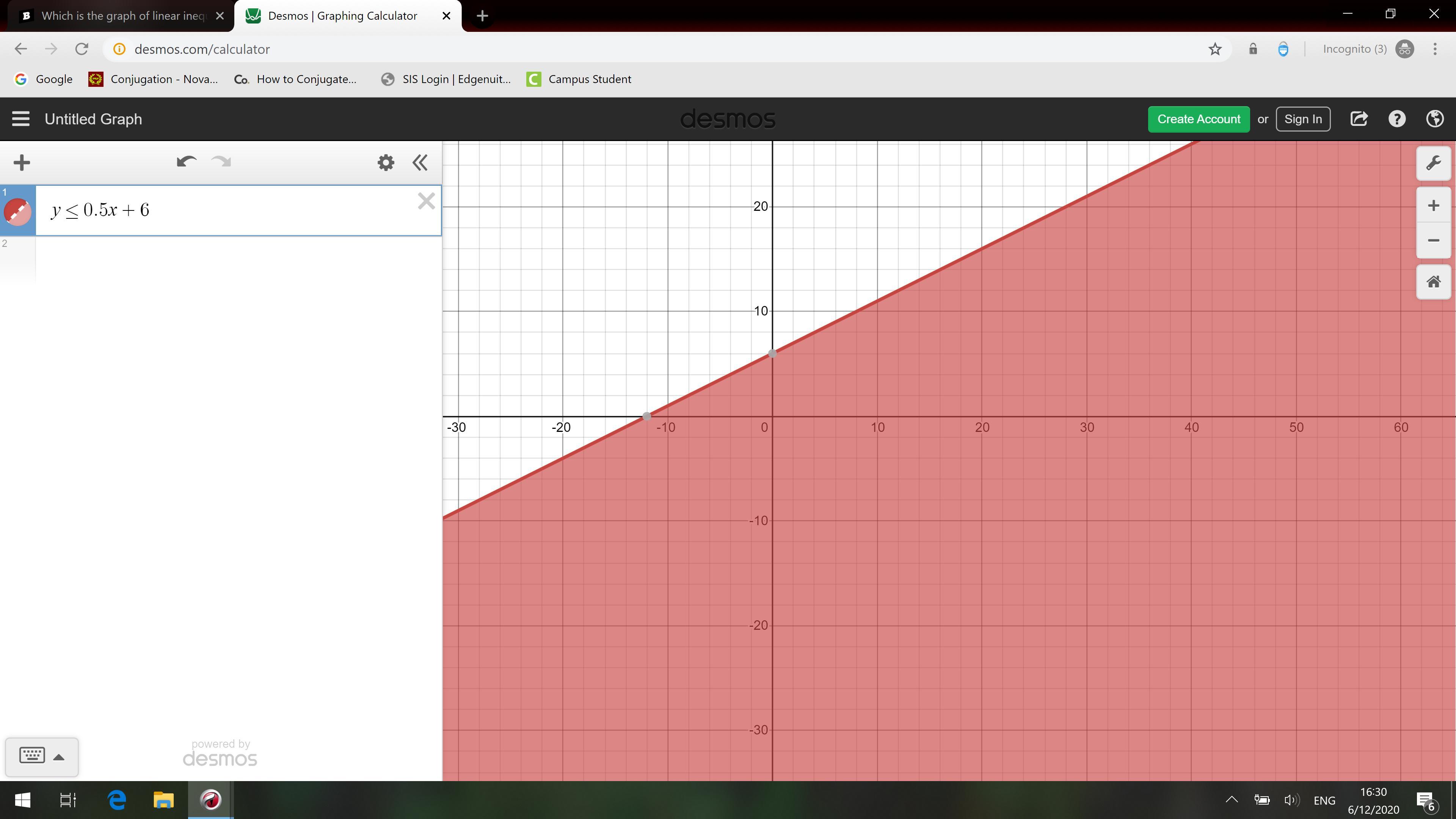Toggle the on-screen keypad
1456x819 pixels.
(32, 756)
